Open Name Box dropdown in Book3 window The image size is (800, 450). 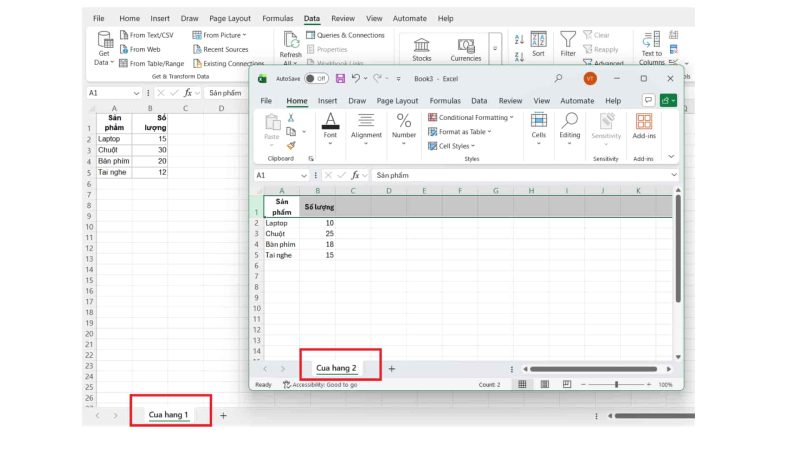tap(304, 176)
